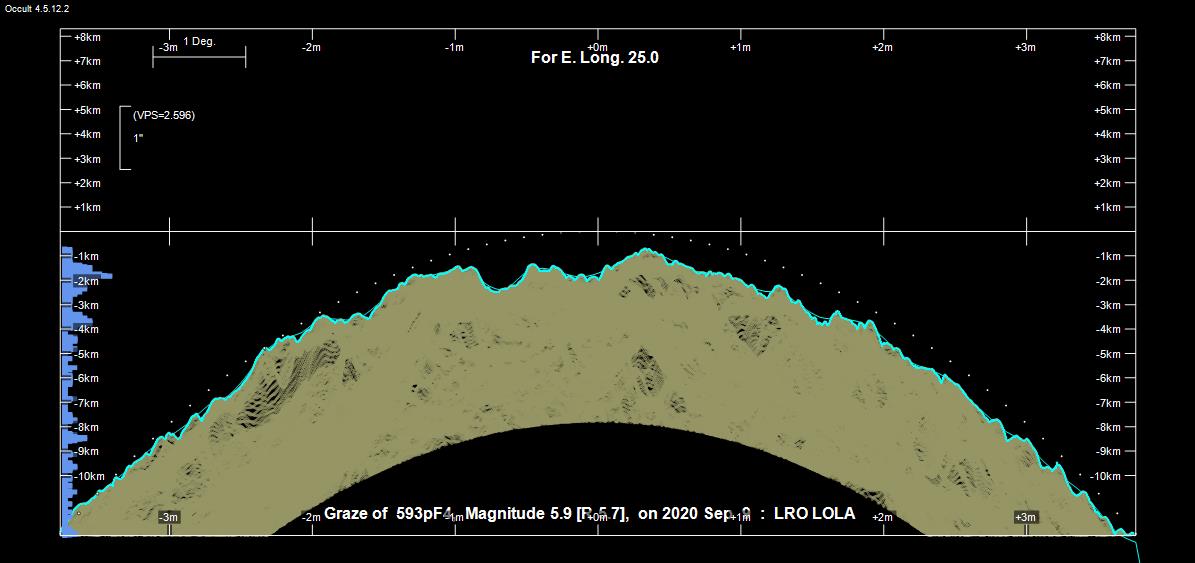The width and height of the screenshot is (1195, 563).
Task: Click the dark lunar shadow arc center
Action: [597, 470]
